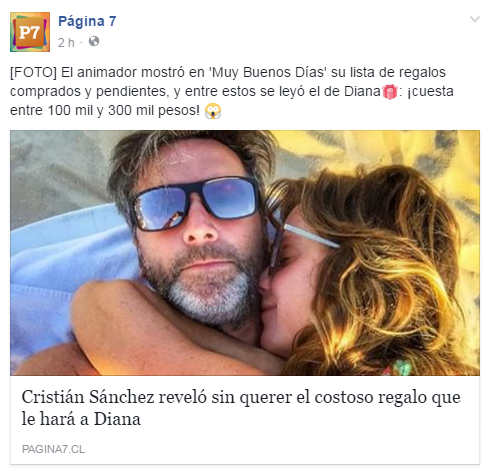Expand the post options chevron menu
490x475 pixels.
tap(475, 19)
